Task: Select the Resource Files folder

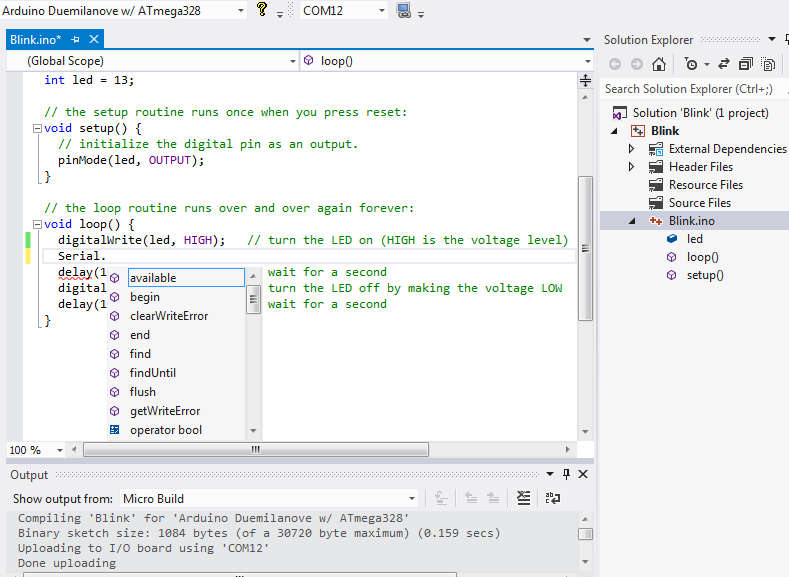Action: click(x=705, y=185)
